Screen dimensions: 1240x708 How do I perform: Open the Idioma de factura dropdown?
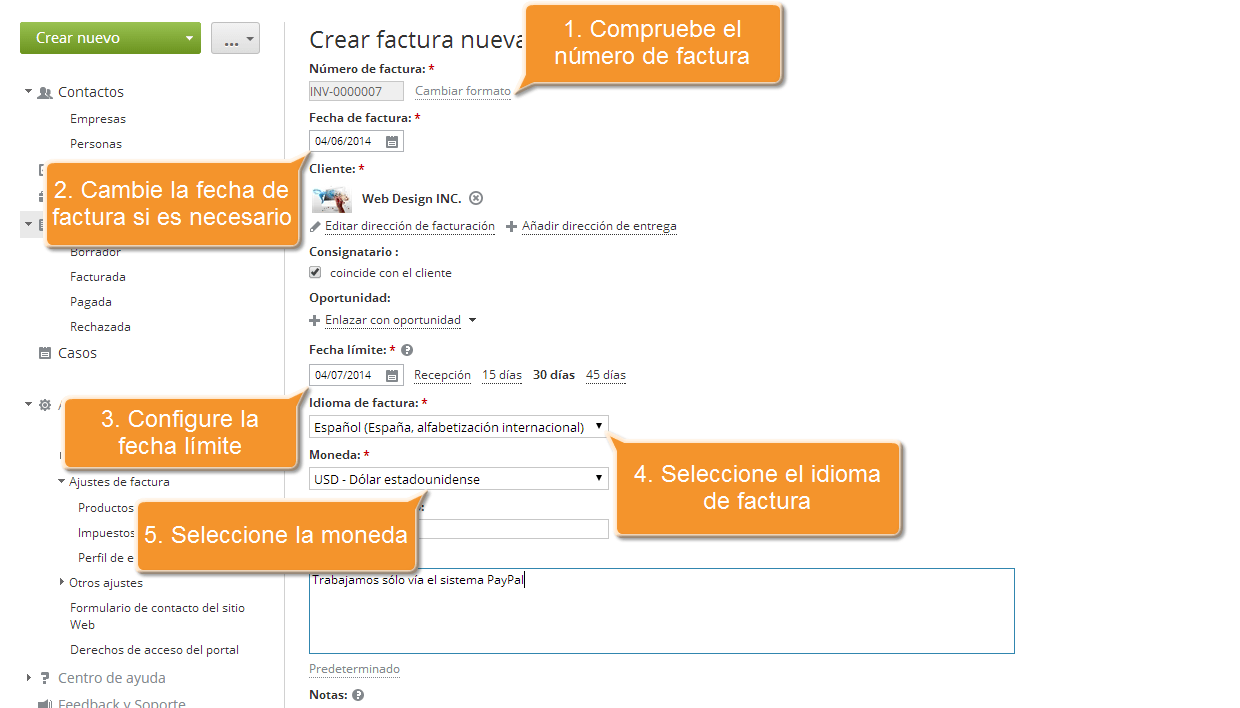(x=459, y=427)
